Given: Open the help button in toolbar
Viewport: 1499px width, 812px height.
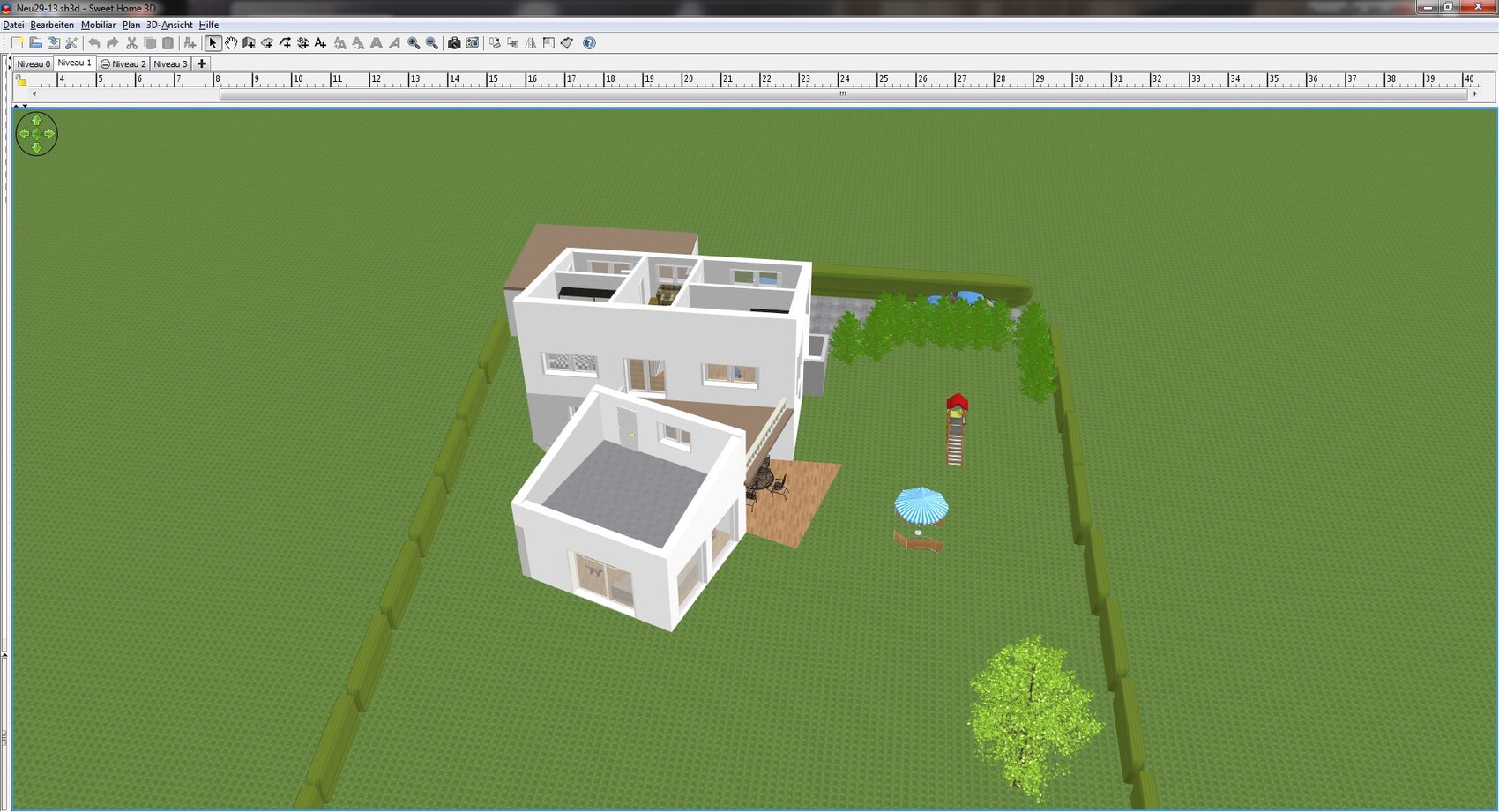Looking at the screenshot, I should (x=590, y=43).
